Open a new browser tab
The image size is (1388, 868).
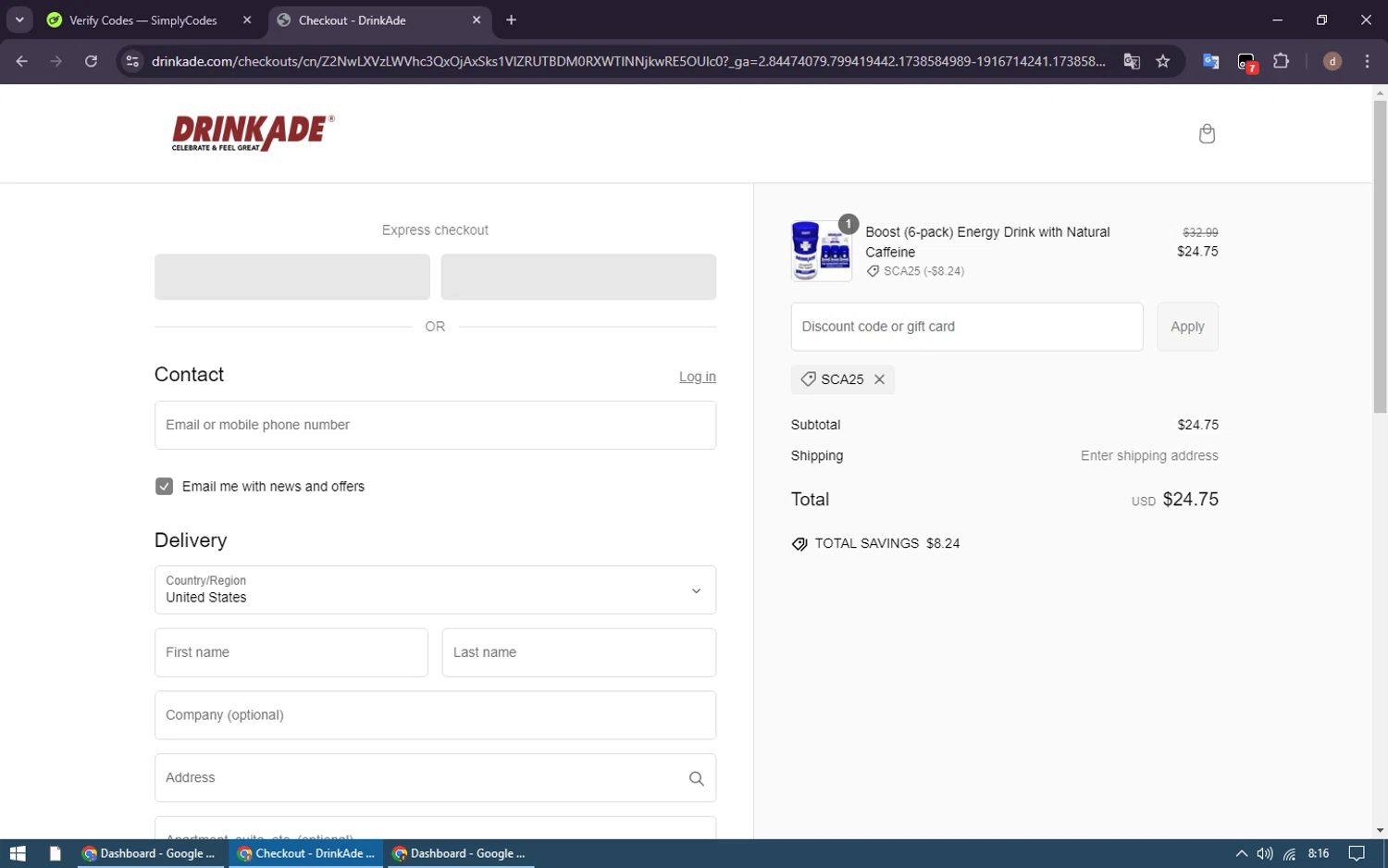[x=511, y=19]
